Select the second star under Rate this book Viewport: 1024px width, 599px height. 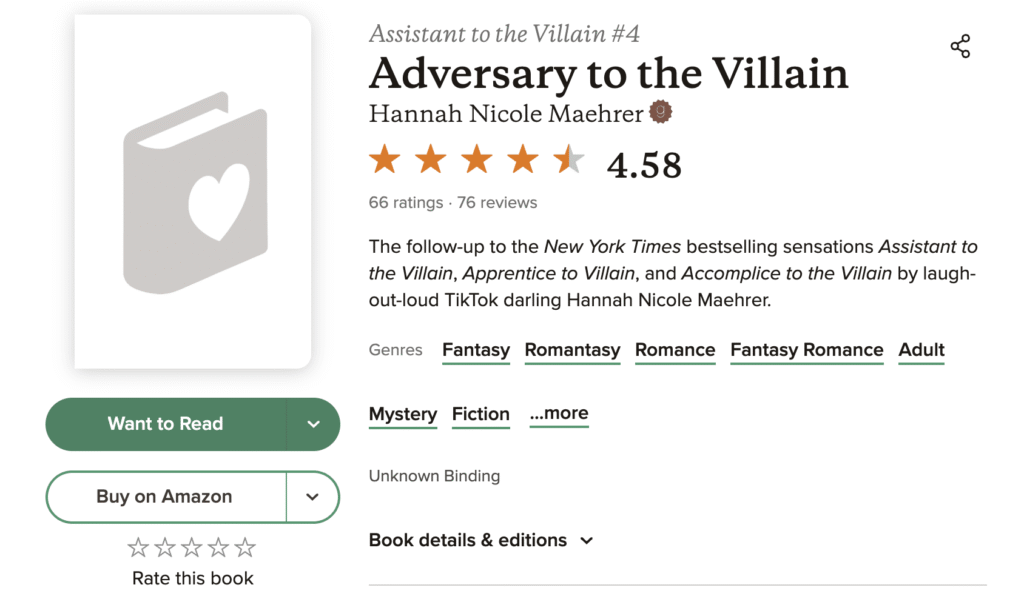166,547
